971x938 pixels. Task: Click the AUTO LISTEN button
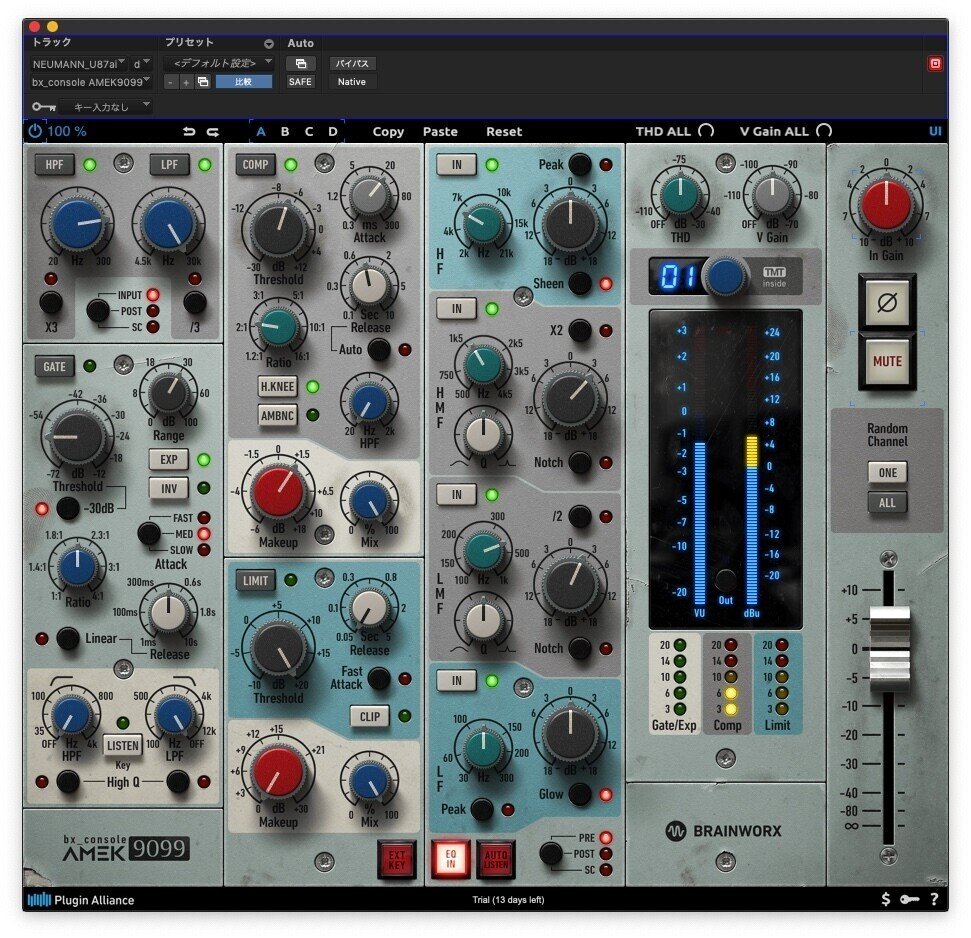[x=496, y=859]
